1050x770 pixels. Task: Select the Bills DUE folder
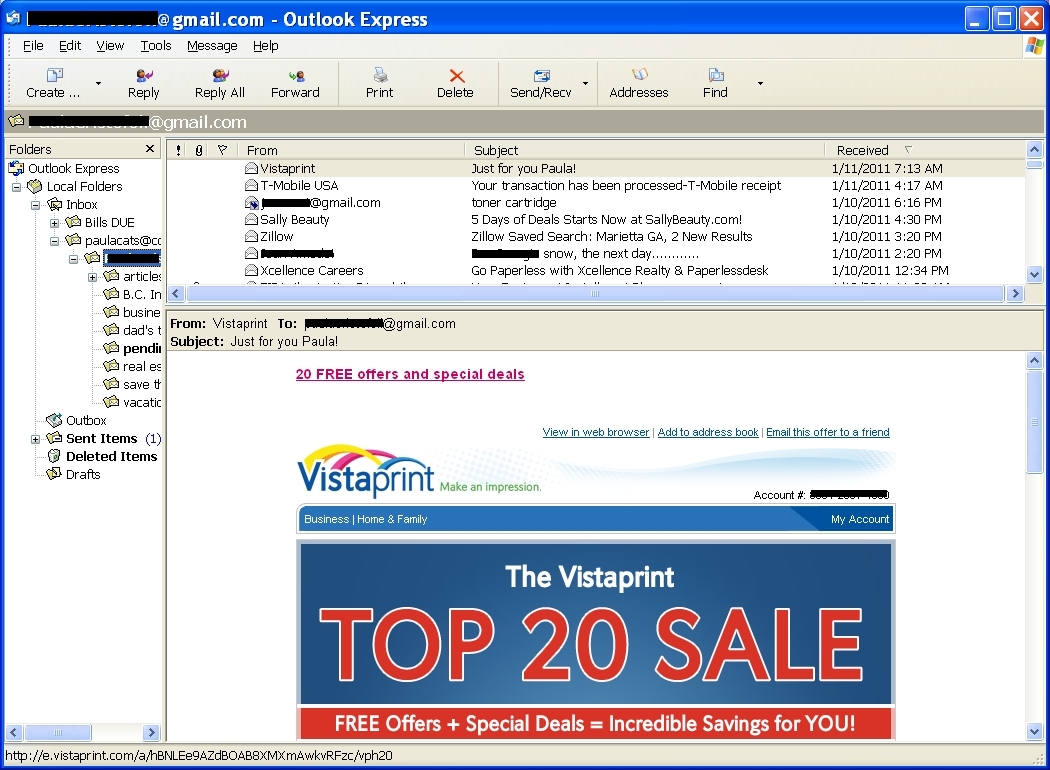pos(109,222)
